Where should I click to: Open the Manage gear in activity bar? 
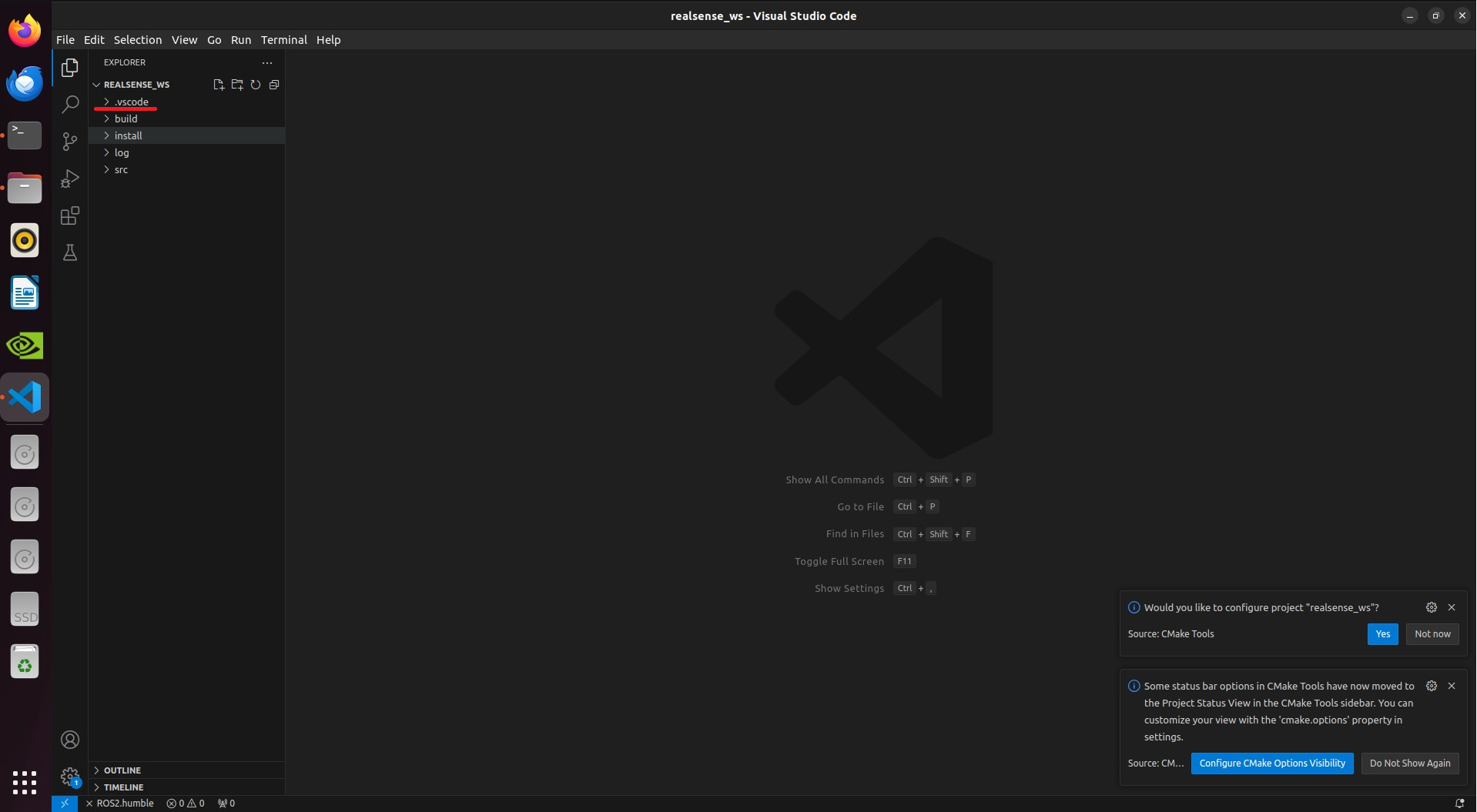[x=70, y=776]
